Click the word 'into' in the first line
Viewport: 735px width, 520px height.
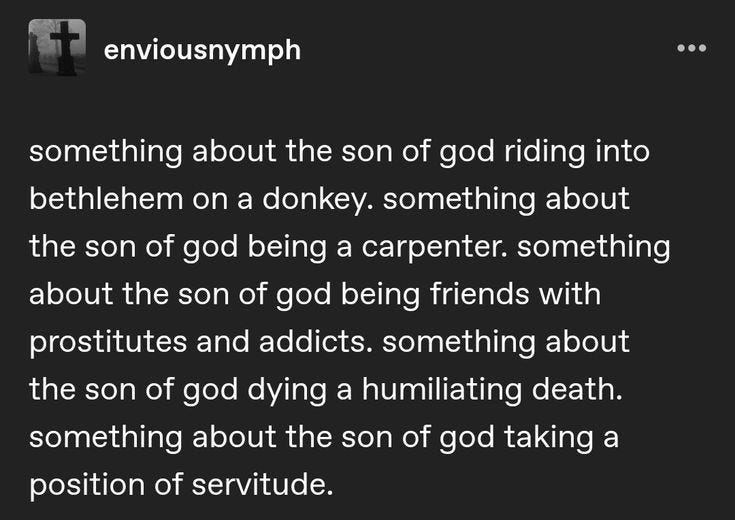[622, 151]
